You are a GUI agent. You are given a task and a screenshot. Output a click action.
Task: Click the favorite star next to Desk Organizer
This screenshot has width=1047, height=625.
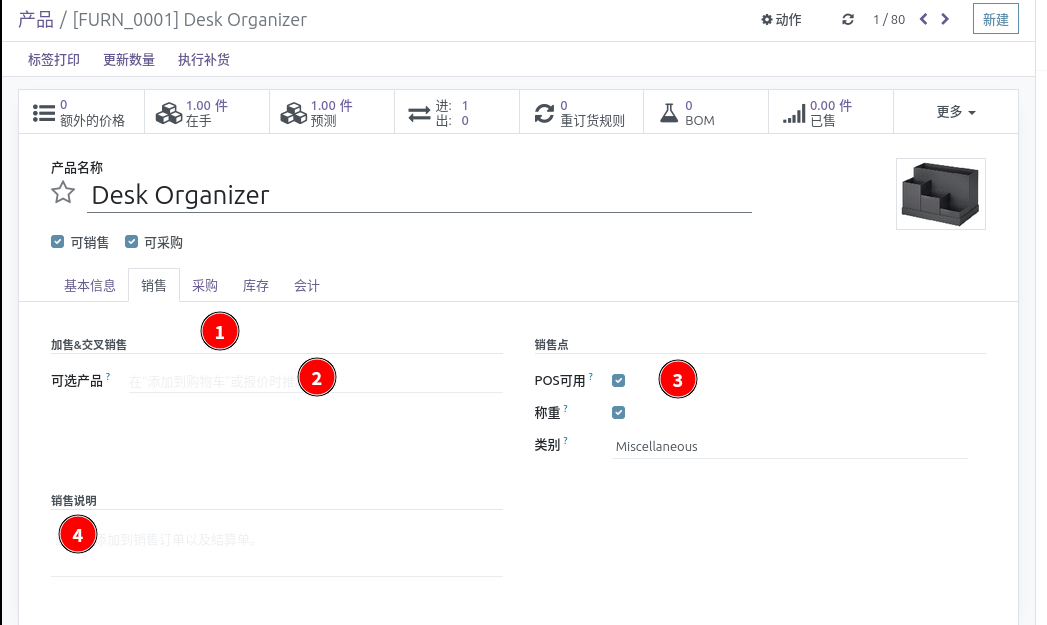pyautogui.click(x=63, y=192)
